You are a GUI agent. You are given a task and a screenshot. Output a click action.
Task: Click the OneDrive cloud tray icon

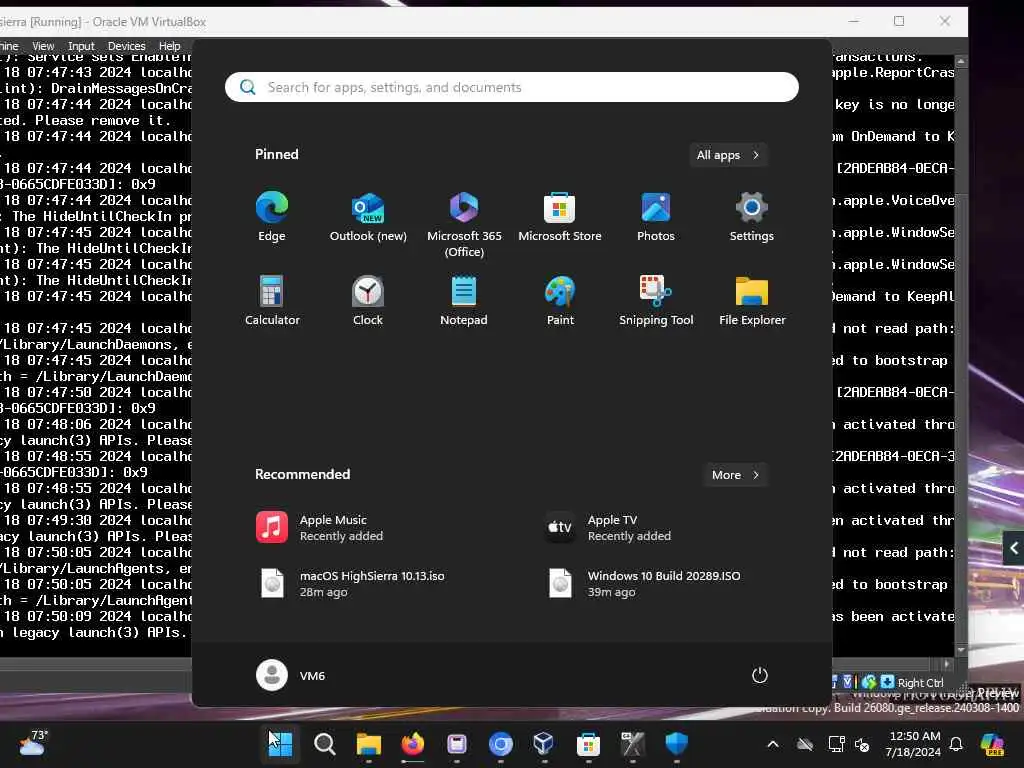805,744
